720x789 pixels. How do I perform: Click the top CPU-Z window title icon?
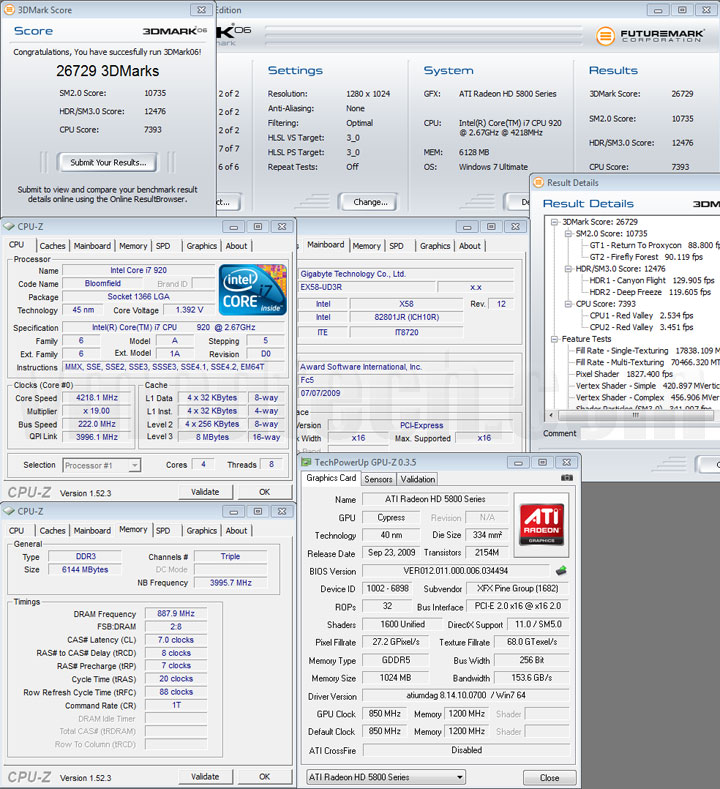9,227
